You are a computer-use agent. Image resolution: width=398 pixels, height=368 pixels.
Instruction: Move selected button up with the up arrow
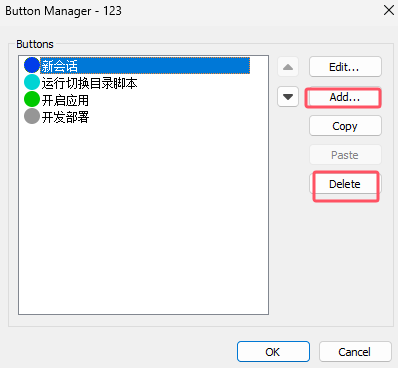tap(288, 67)
